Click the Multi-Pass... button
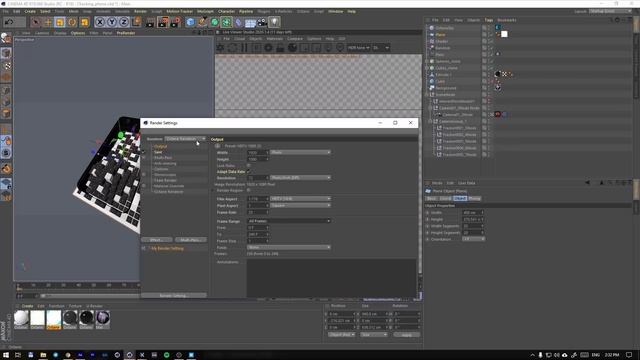Viewport: 640px width, 360px height. (190, 240)
